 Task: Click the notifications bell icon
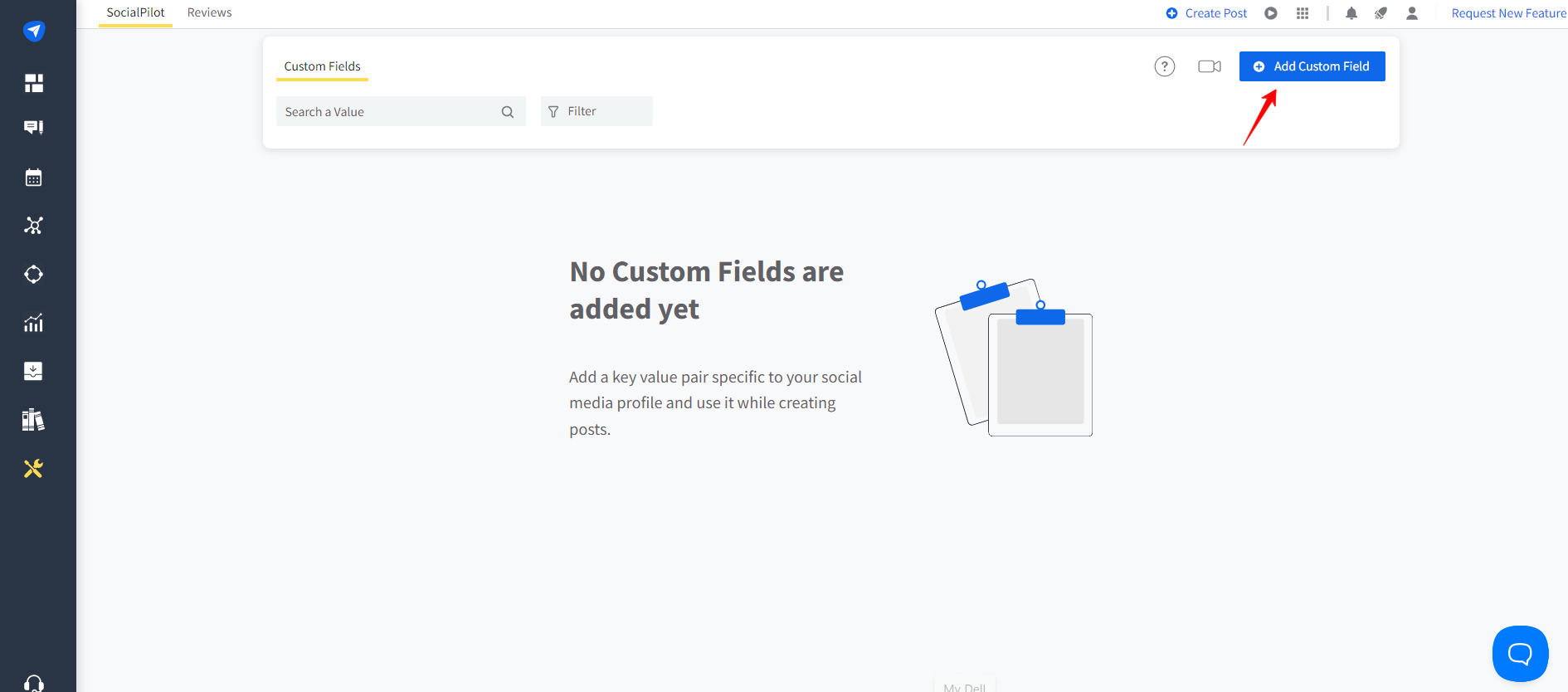click(1351, 13)
